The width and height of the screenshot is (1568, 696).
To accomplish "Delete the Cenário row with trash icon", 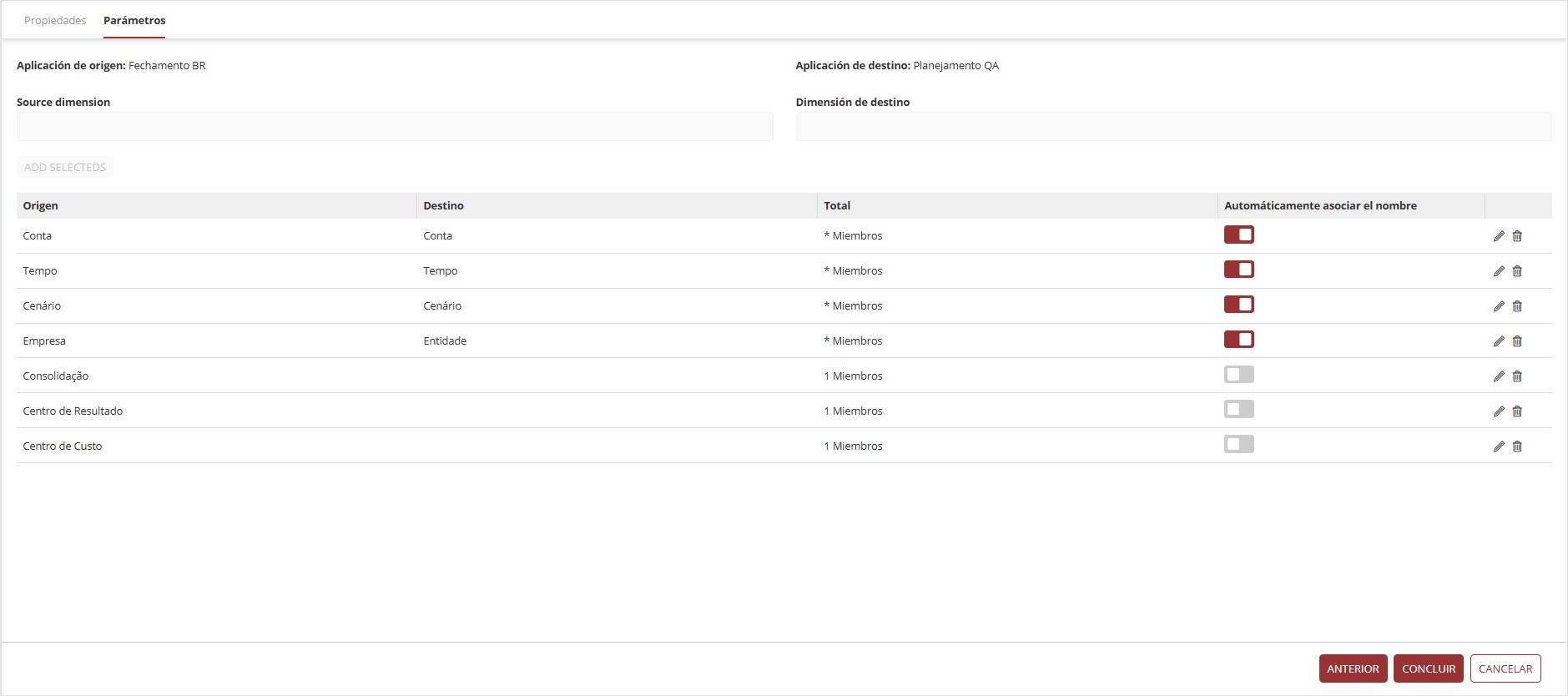I will [x=1517, y=306].
